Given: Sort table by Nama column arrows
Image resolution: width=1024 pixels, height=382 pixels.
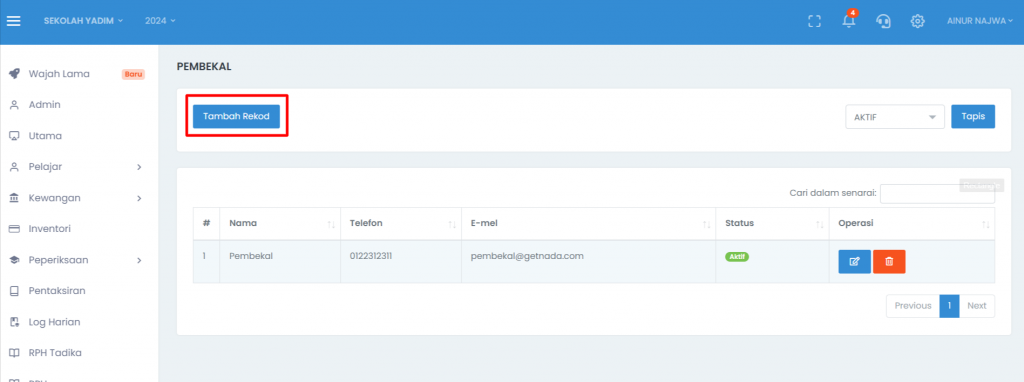Looking at the screenshot, I should (331, 225).
